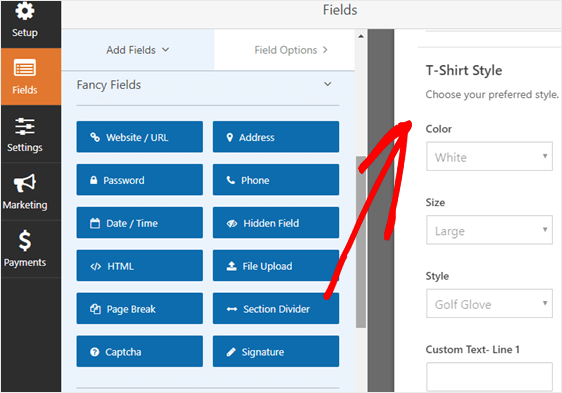Click the scrollbar up arrow
Screen dimensions: 562x393
tap(361, 36)
